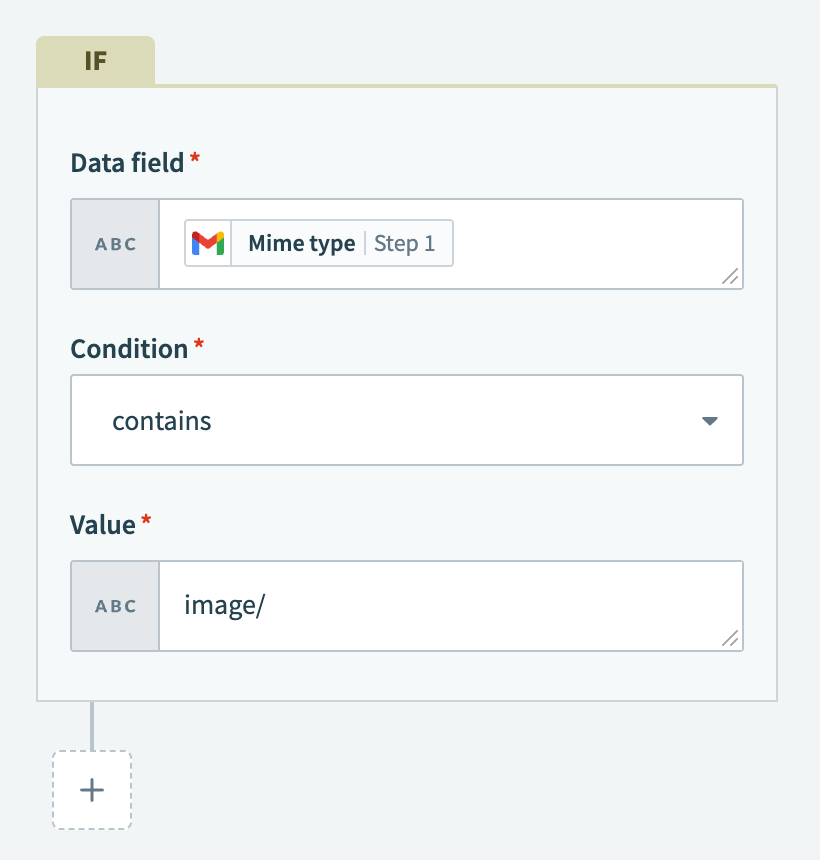Click the "Value" field label

coord(103,524)
